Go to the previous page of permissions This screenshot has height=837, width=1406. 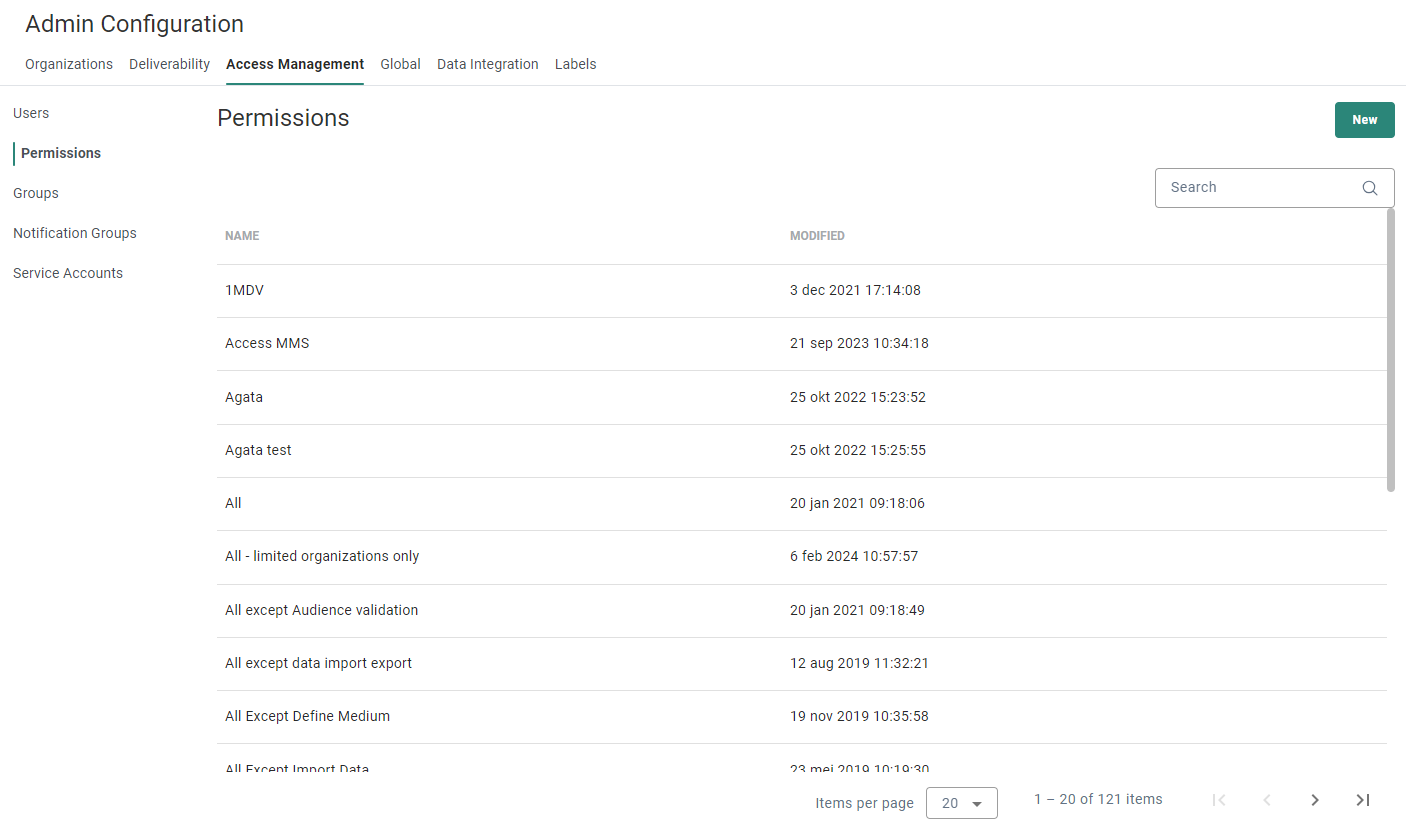(1267, 800)
